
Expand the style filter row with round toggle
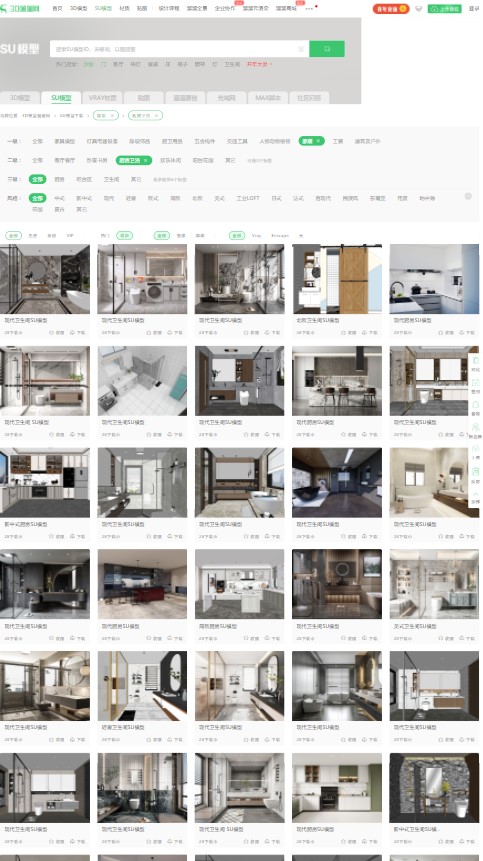(x=468, y=196)
